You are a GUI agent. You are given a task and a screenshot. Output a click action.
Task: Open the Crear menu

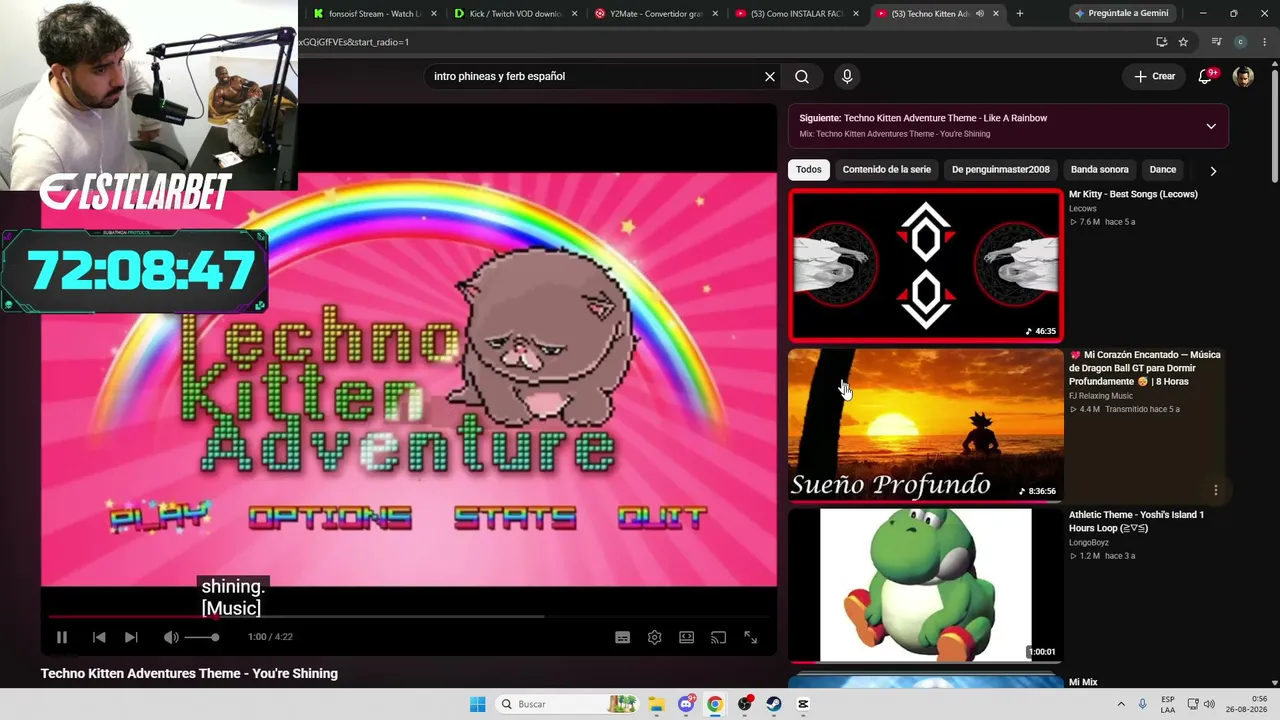click(x=1154, y=76)
